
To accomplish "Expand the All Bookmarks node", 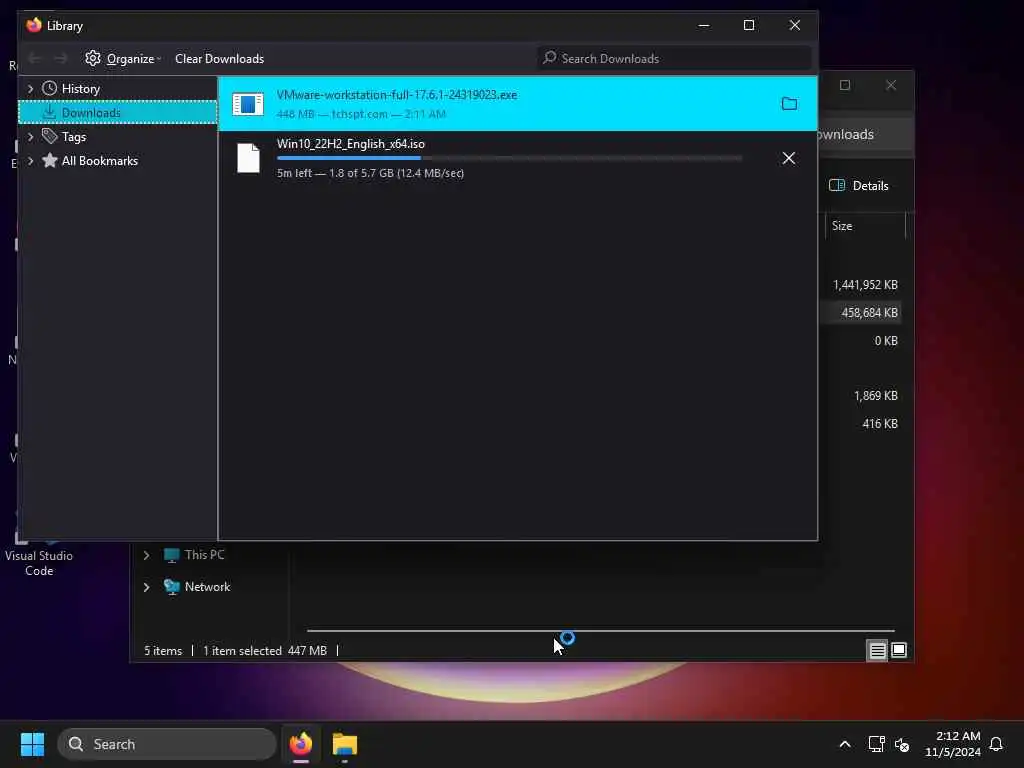I will tap(30, 161).
